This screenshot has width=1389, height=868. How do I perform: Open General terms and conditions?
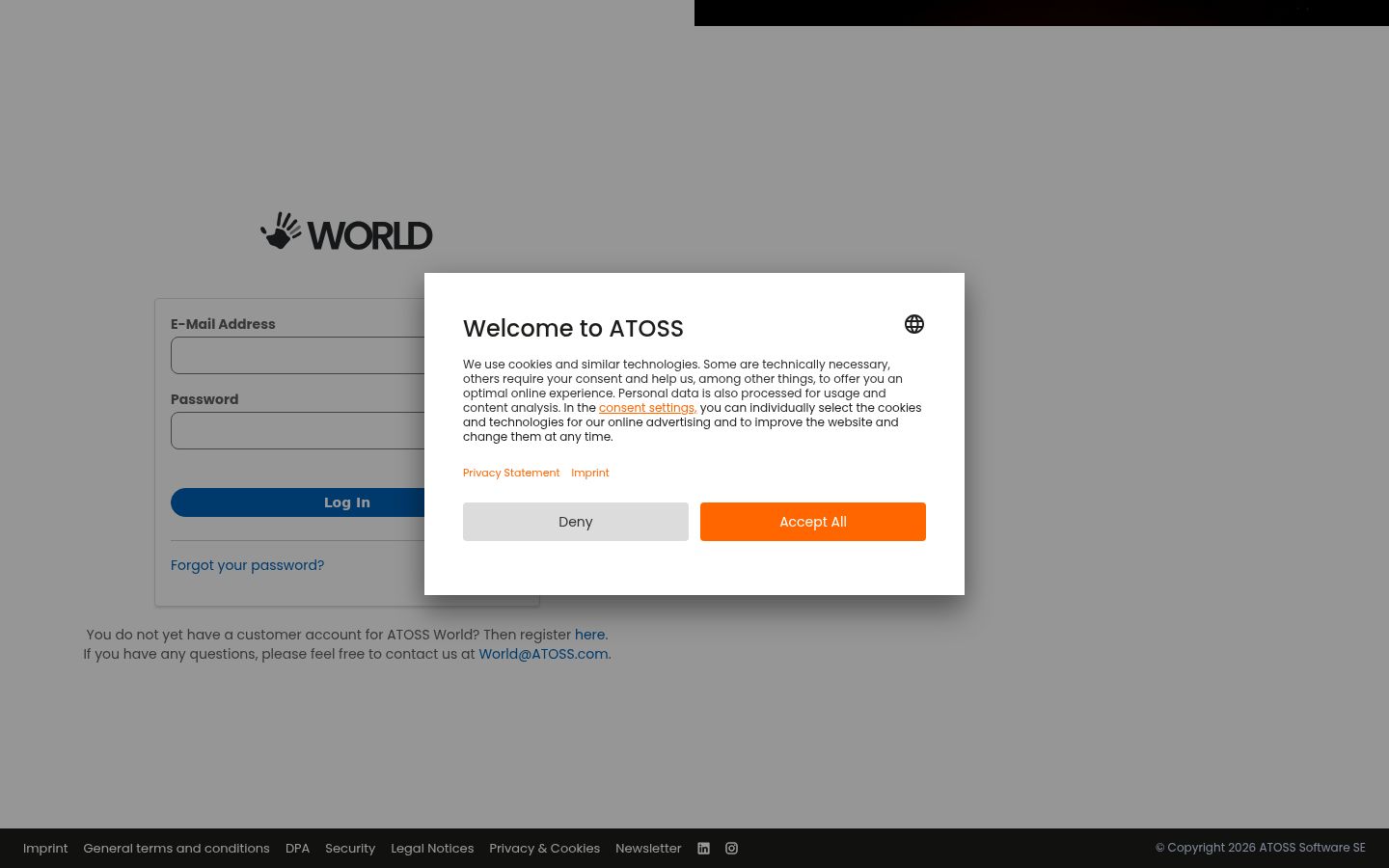(177, 849)
